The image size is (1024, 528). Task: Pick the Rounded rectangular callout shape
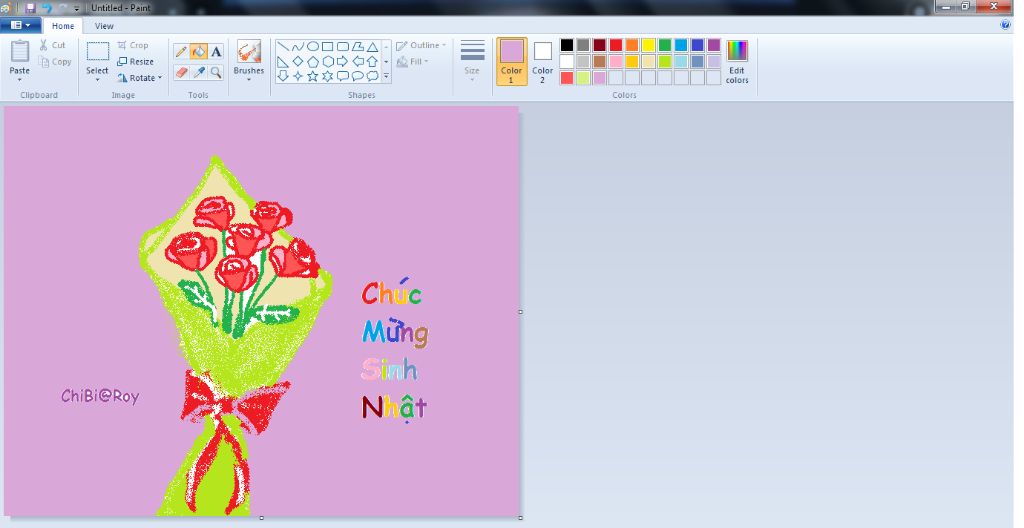point(343,76)
